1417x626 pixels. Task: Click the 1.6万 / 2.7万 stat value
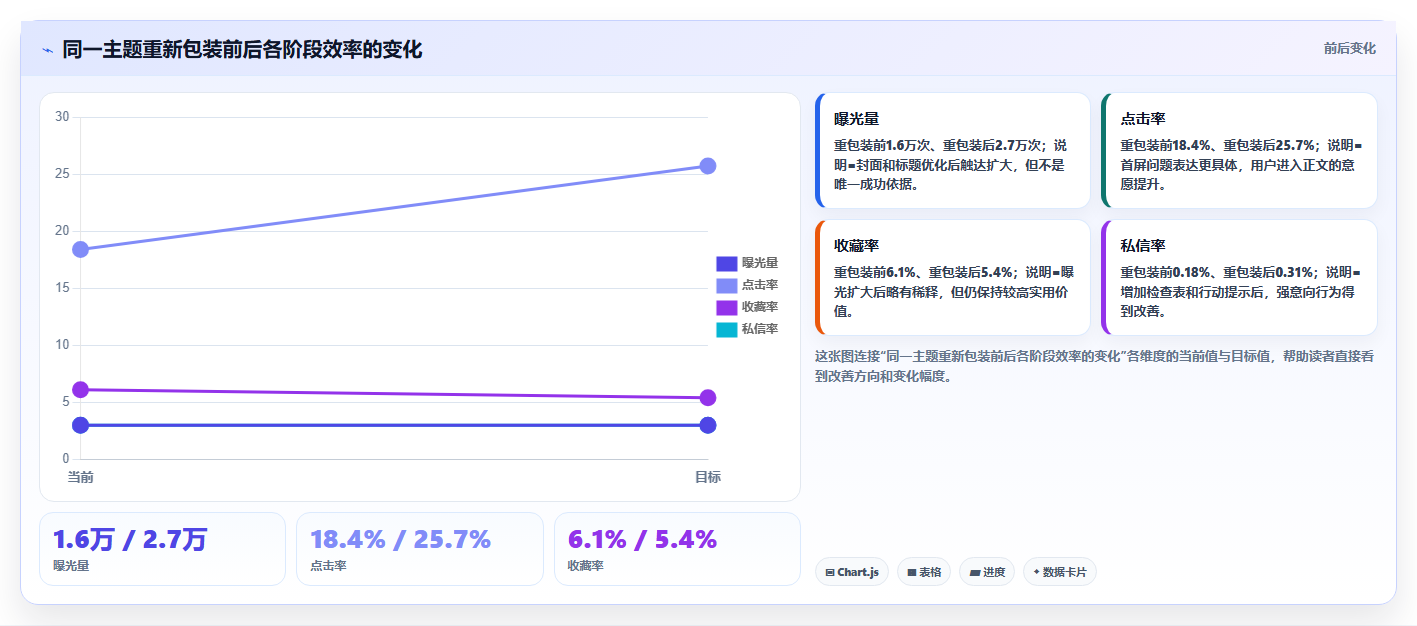(130, 540)
